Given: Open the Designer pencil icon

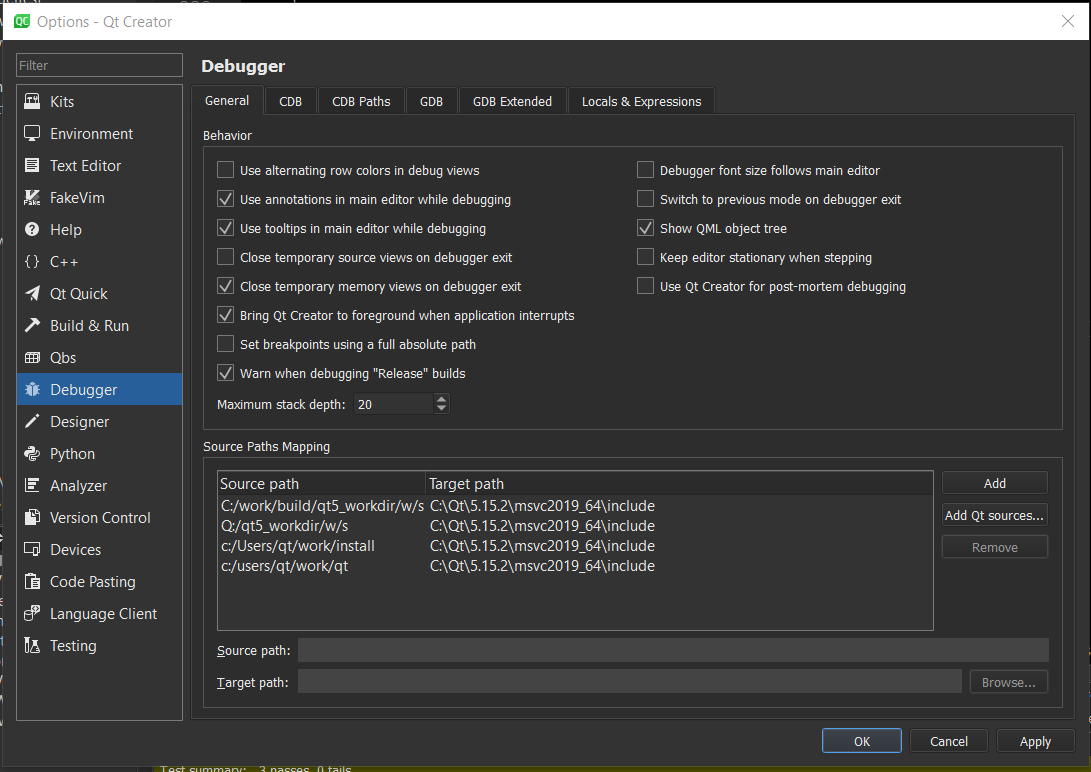Looking at the screenshot, I should point(32,421).
